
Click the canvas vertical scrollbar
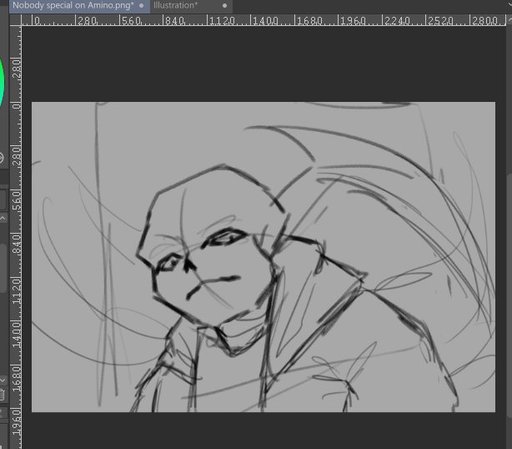509,233
